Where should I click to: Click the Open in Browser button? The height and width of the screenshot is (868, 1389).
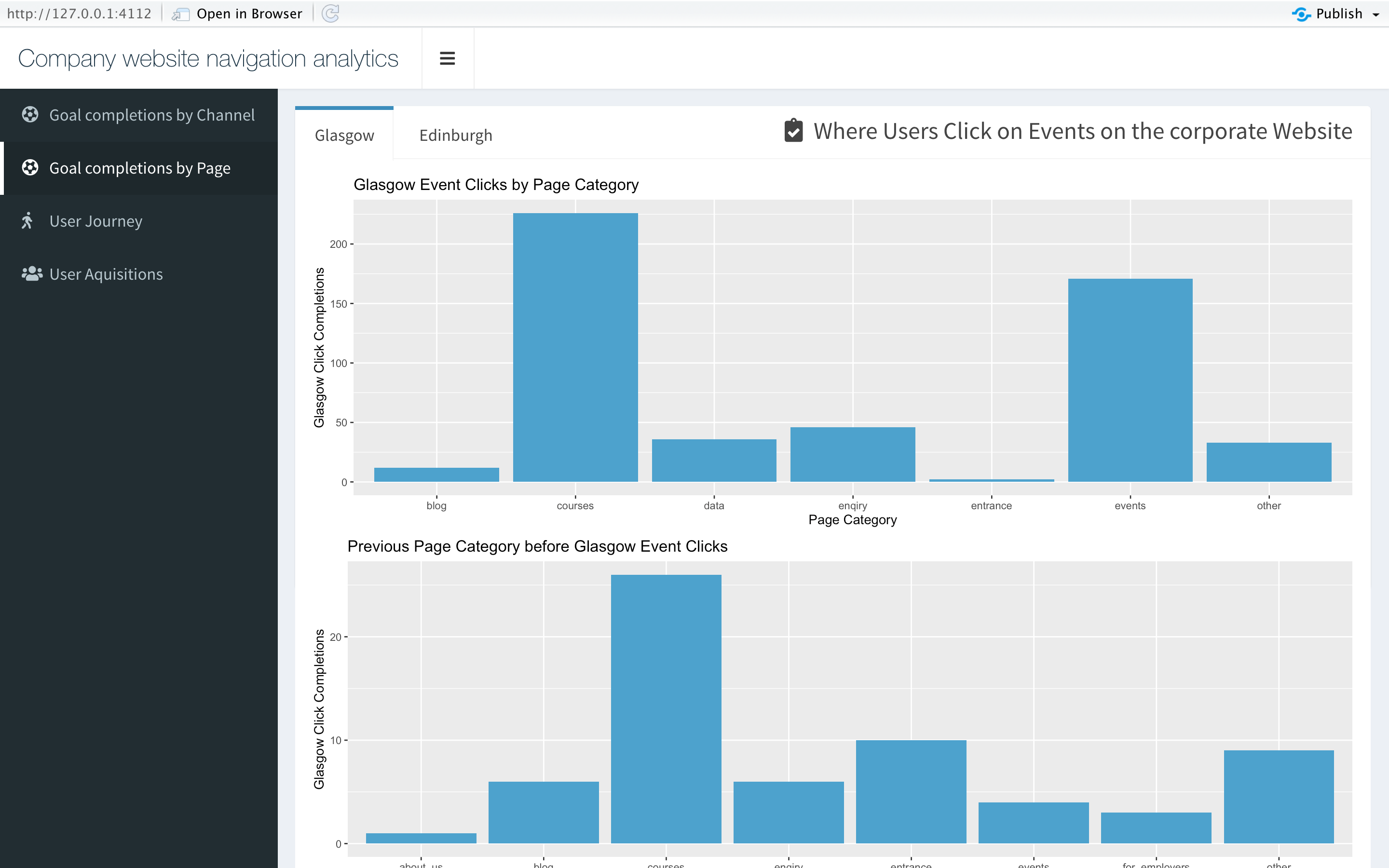pos(237,14)
